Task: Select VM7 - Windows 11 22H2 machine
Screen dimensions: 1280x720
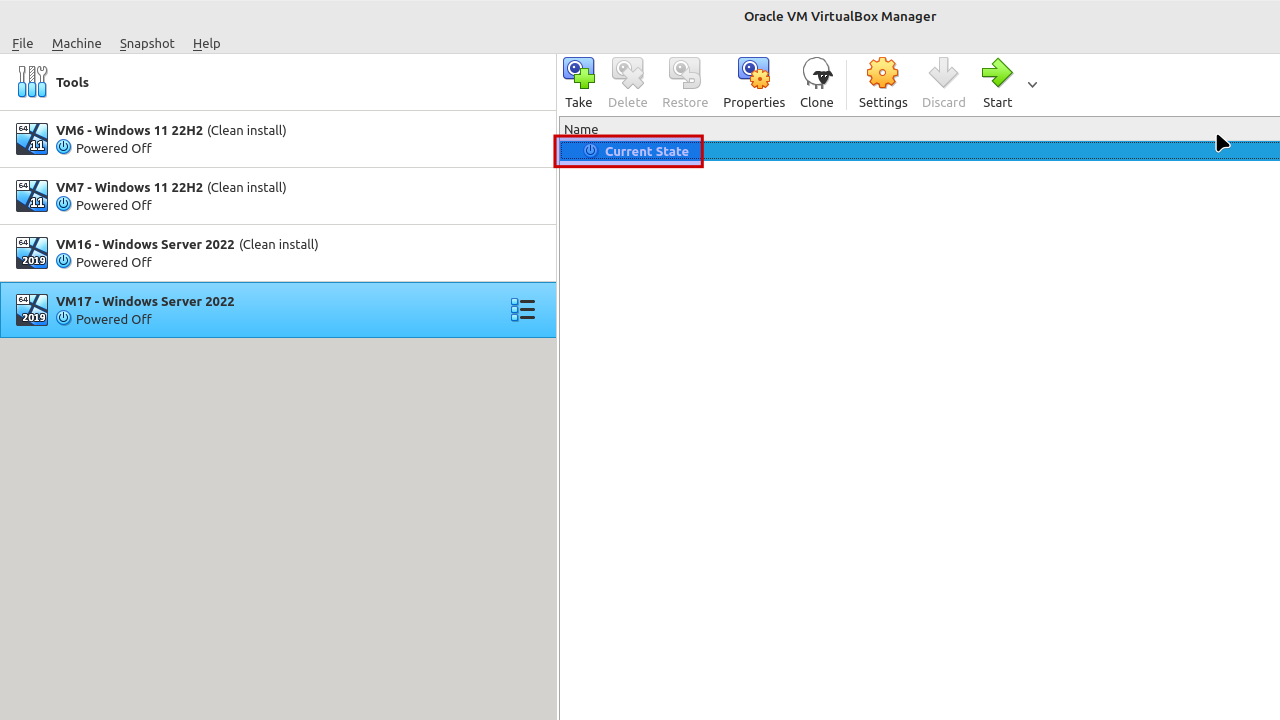Action: (x=278, y=196)
